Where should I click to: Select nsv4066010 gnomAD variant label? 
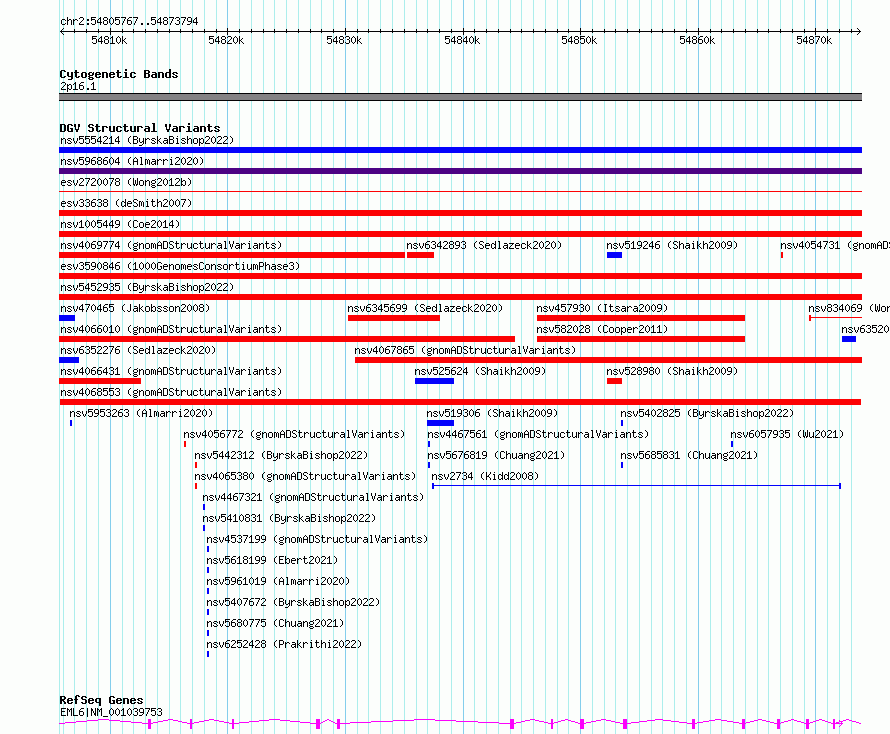171,329
